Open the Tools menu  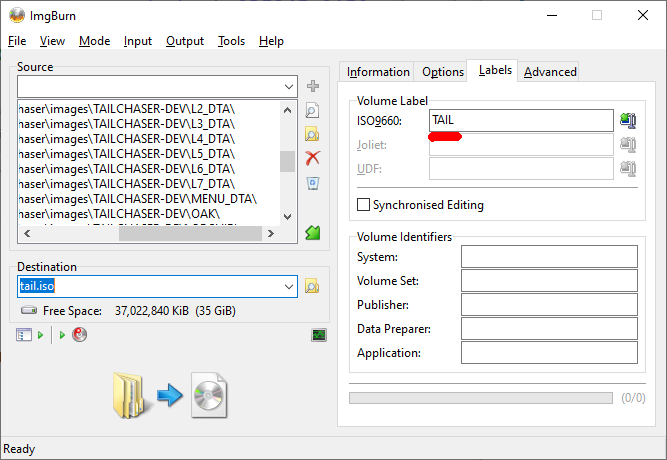(231, 41)
